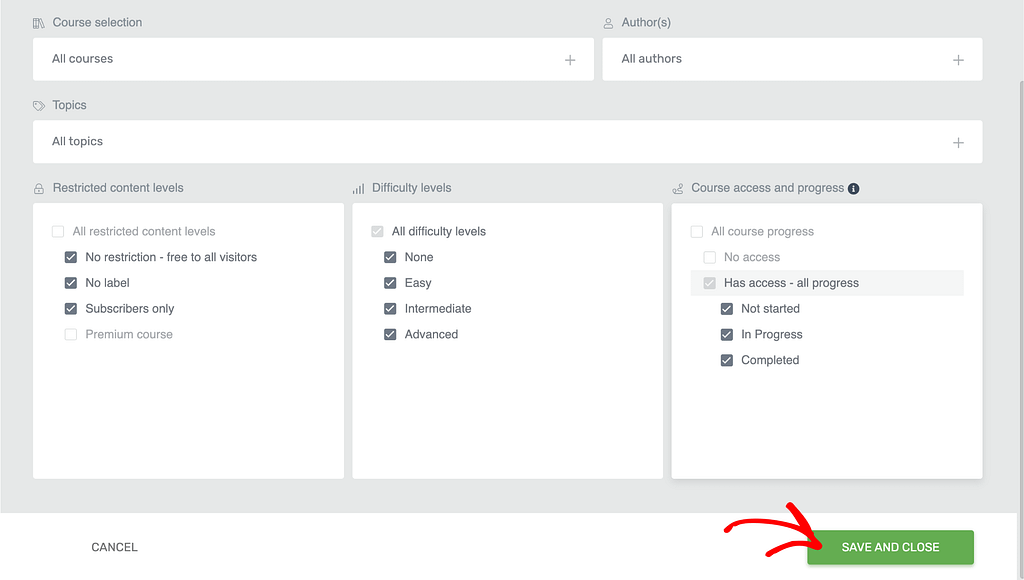Click the info icon beside Course access and progress
The image size is (1024, 580).
[853, 189]
